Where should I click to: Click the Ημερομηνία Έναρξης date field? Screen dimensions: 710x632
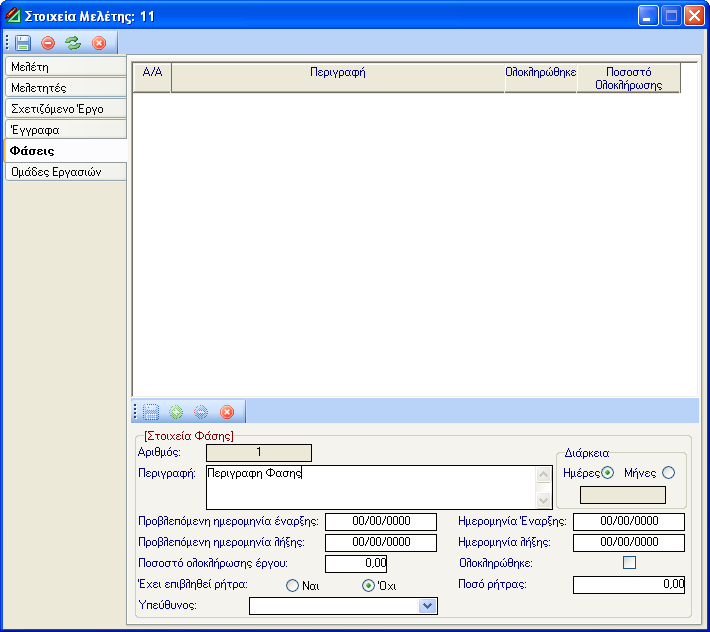pos(629,522)
